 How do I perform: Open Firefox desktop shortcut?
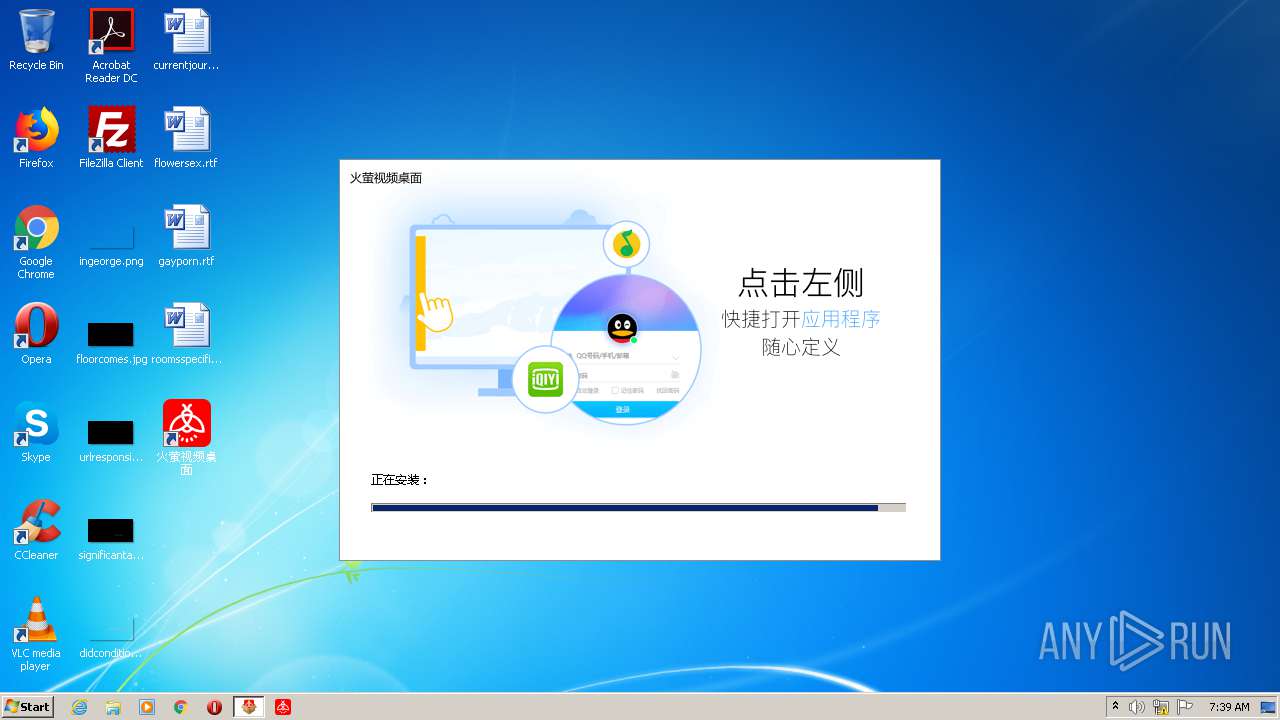coord(36,138)
